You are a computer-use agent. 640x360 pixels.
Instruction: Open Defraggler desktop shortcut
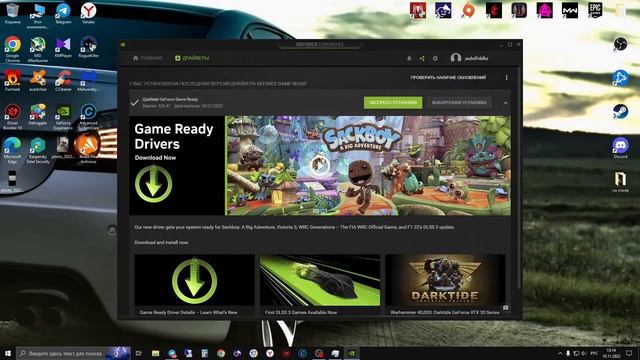click(x=38, y=114)
